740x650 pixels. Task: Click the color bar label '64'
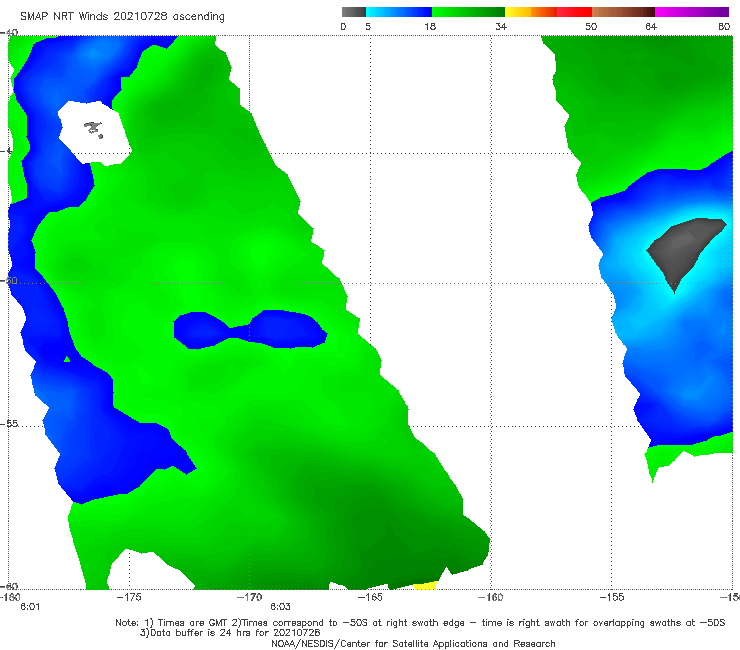pyautogui.click(x=651, y=27)
